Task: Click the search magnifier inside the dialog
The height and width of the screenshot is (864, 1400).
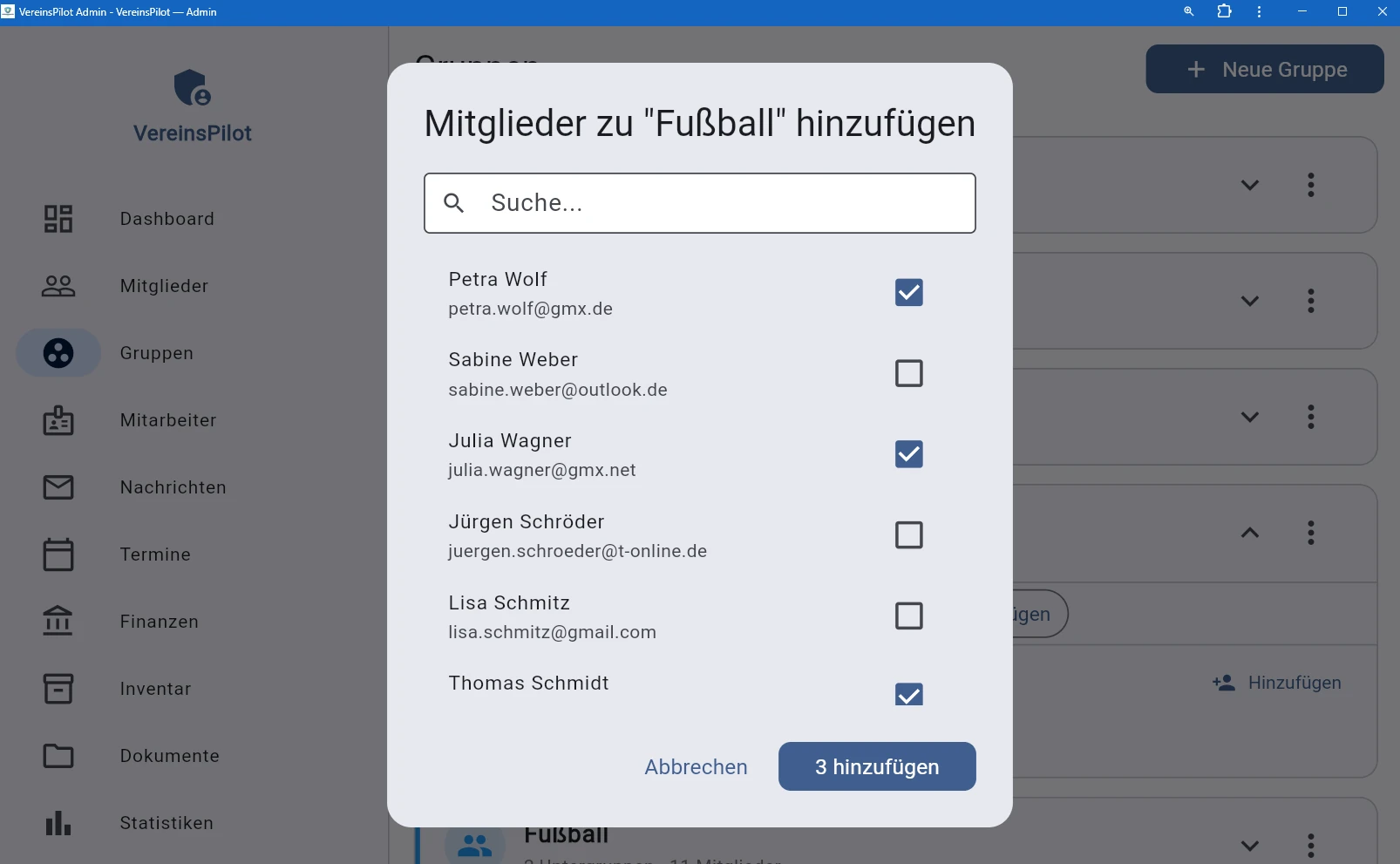Action: pos(454,202)
